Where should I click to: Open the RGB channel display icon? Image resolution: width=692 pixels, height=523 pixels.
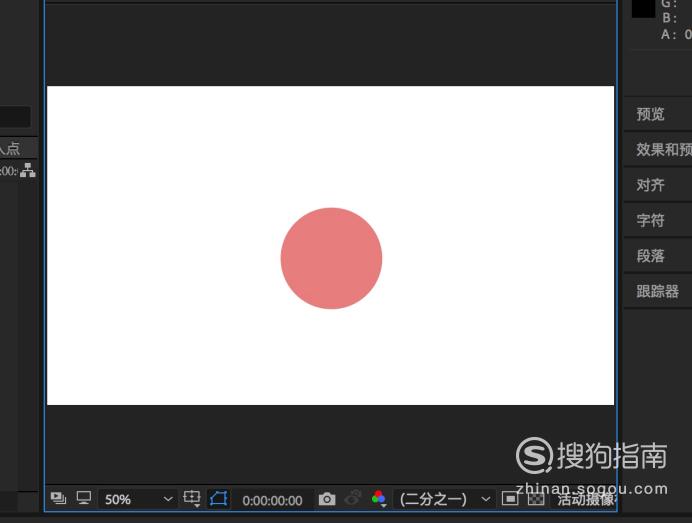[379, 498]
